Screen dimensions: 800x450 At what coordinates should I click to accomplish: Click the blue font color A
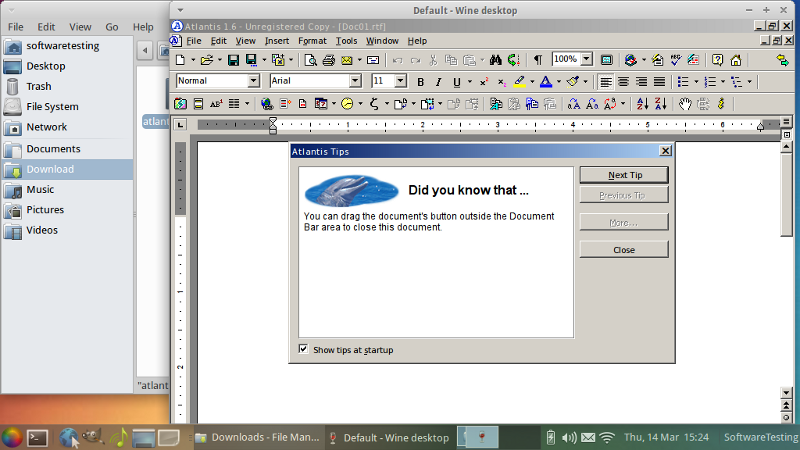tap(546, 82)
